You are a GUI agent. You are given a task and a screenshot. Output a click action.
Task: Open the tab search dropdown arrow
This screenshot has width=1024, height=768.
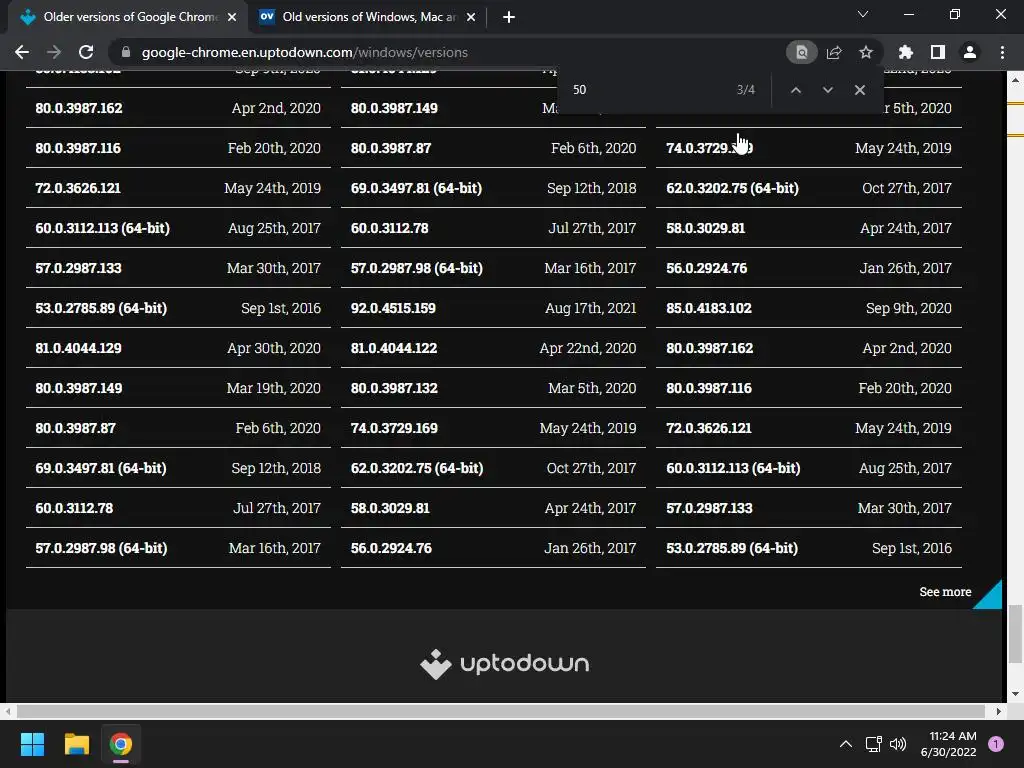(x=863, y=14)
